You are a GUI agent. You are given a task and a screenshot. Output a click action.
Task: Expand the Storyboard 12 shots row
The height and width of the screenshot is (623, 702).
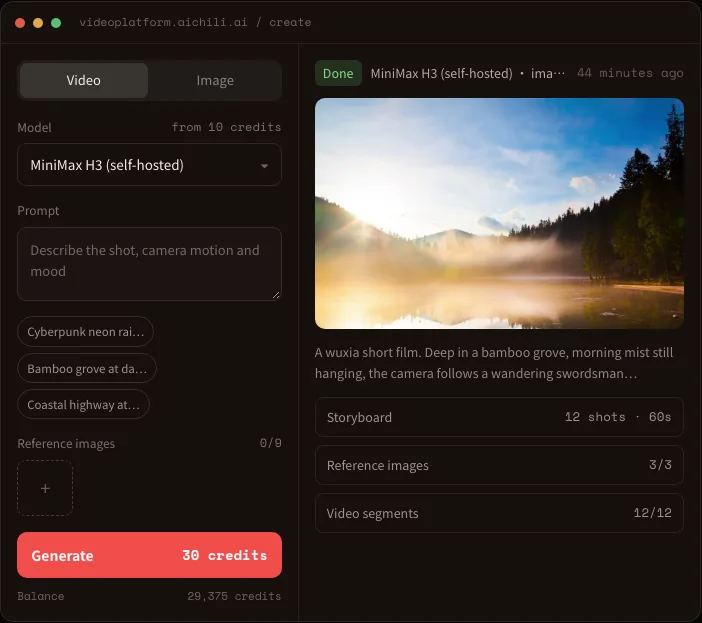tap(499, 417)
